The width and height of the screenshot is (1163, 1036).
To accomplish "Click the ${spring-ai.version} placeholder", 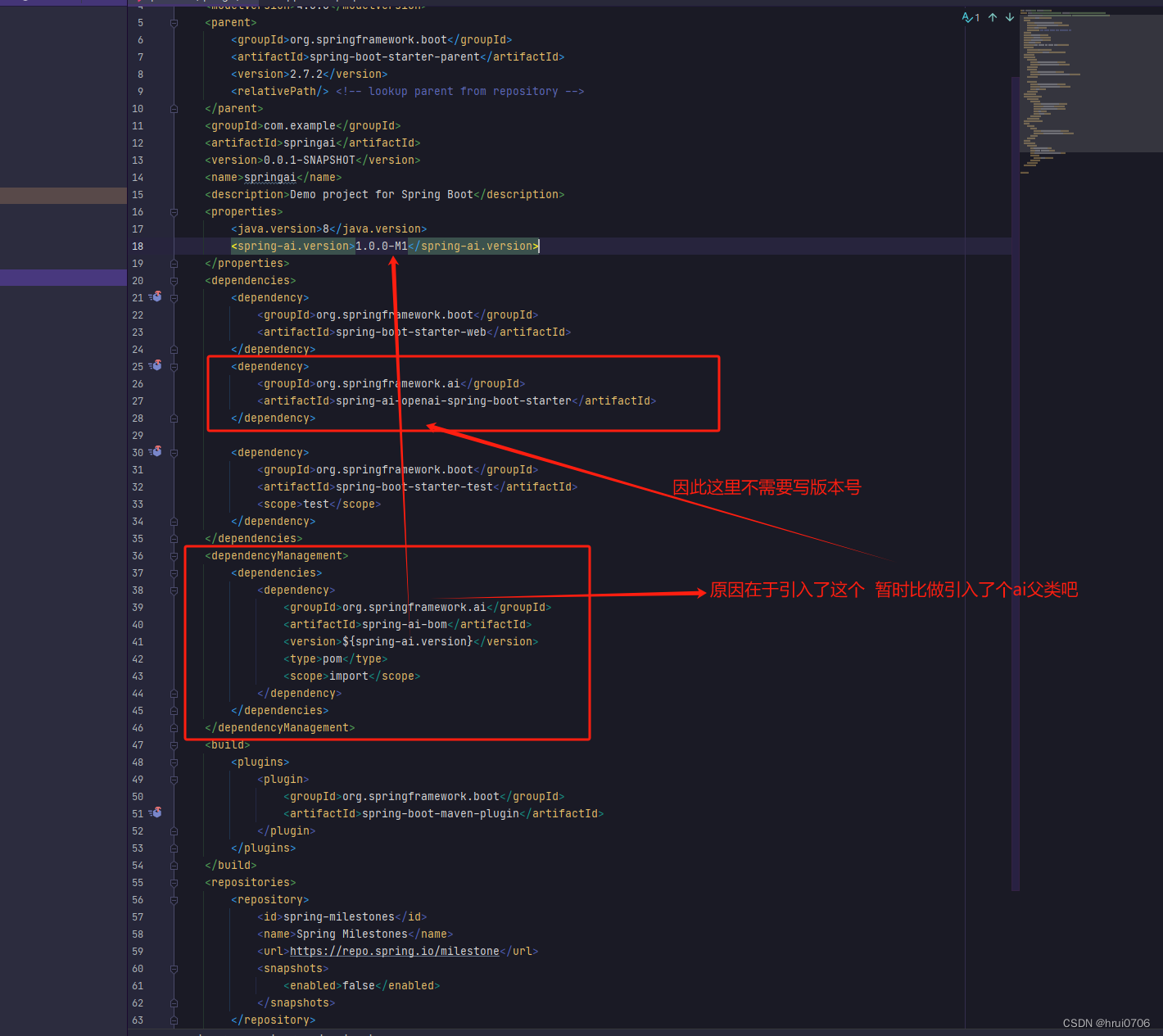I will pos(408,641).
